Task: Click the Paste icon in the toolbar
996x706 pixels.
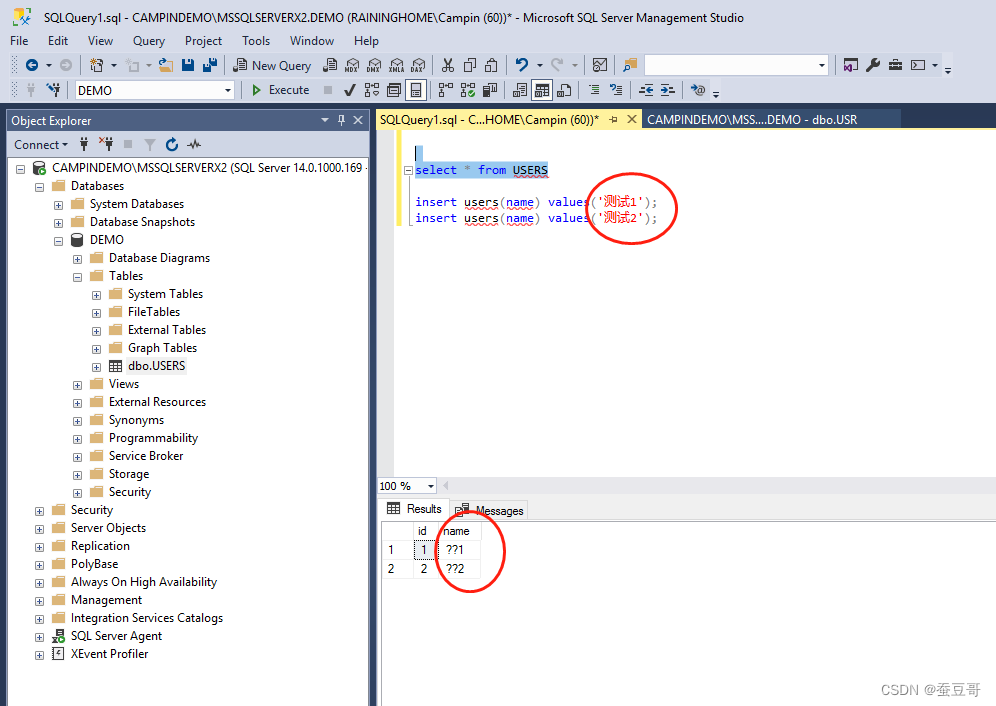Action: 491,65
